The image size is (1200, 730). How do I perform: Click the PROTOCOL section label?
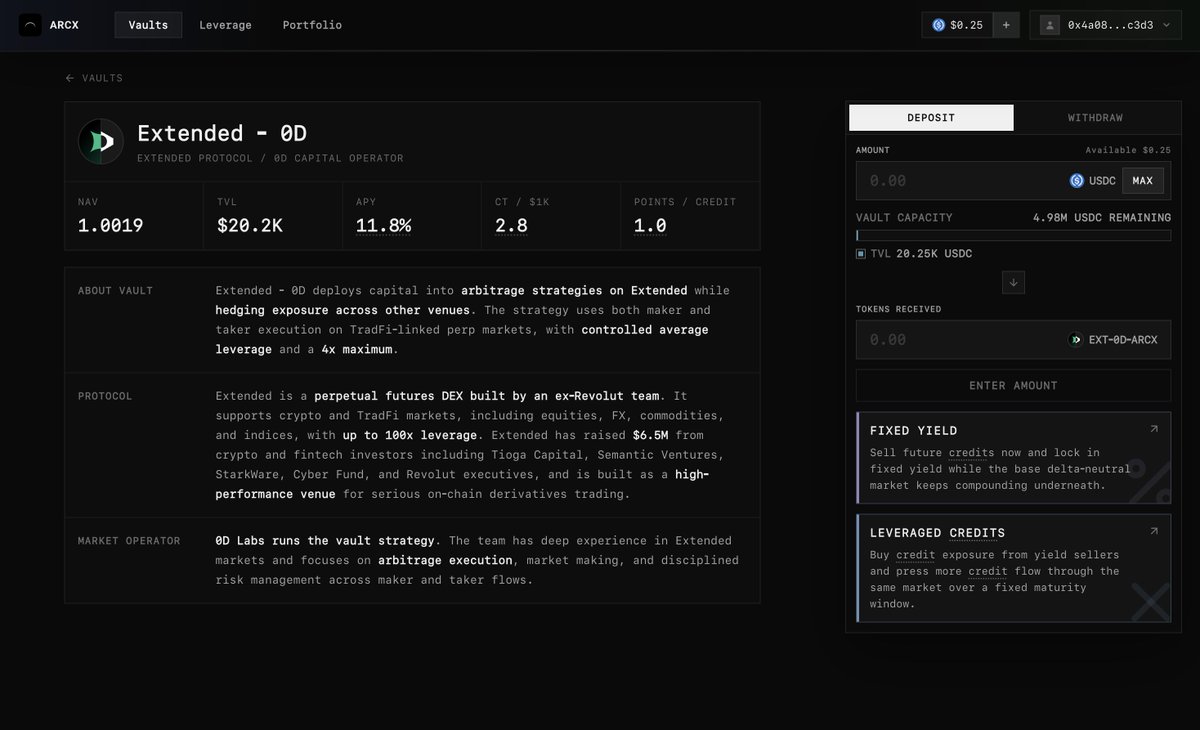click(x=105, y=397)
